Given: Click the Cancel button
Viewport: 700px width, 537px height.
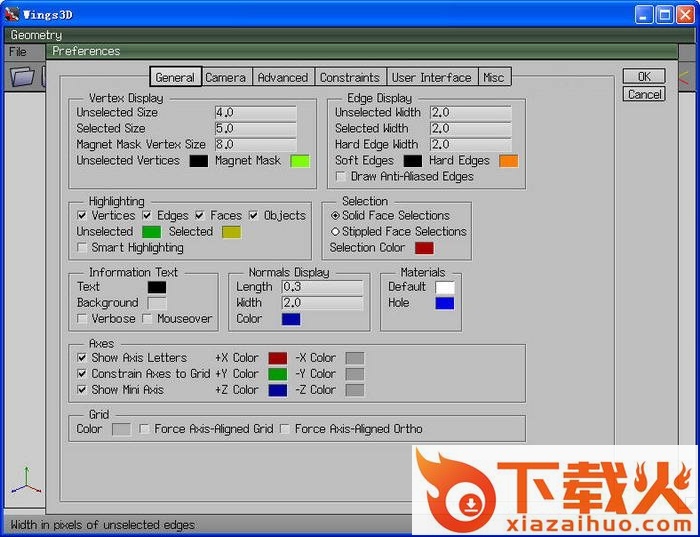Looking at the screenshot, I should (644, 95).
